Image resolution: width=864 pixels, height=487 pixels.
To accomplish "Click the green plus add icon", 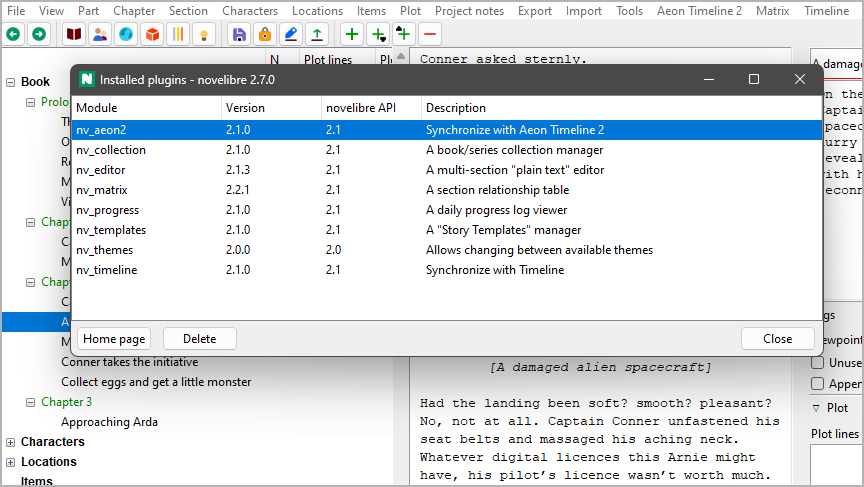I will 352,34.
